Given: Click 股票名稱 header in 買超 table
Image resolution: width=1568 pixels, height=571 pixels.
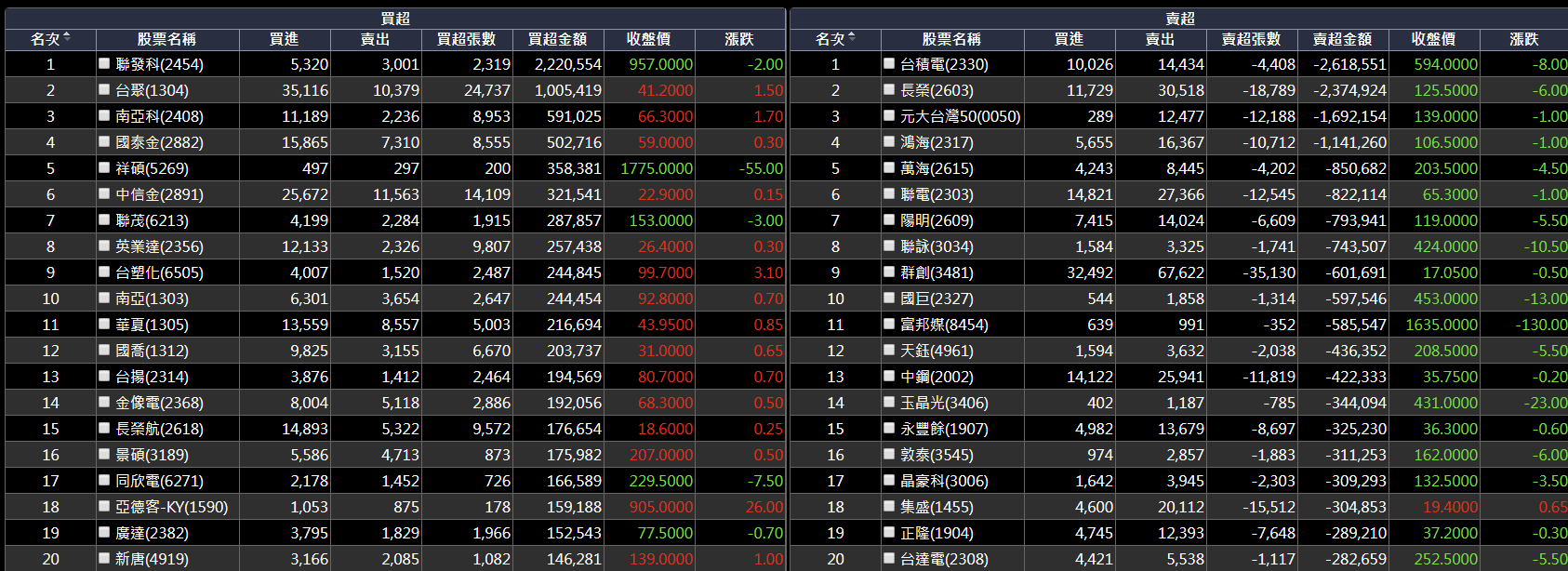Looking at the screenshot, I should click(x=167, y=39).
